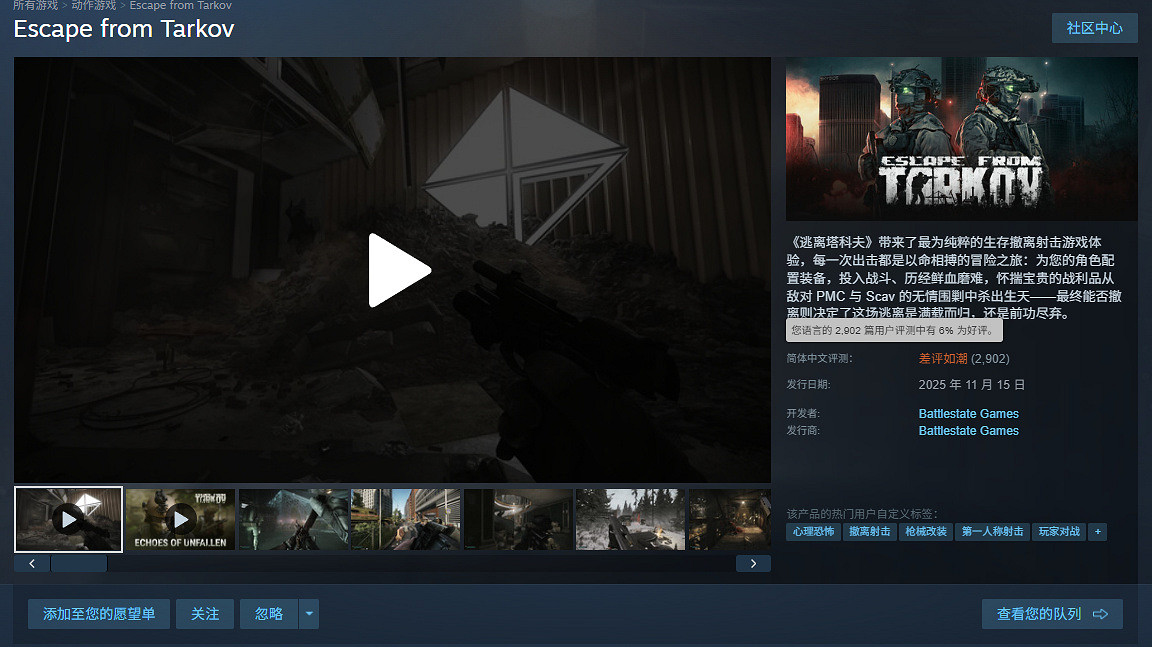1152x647 pixels.
Task: Open the 社区中心 community hub
Action: point(1094,28)
